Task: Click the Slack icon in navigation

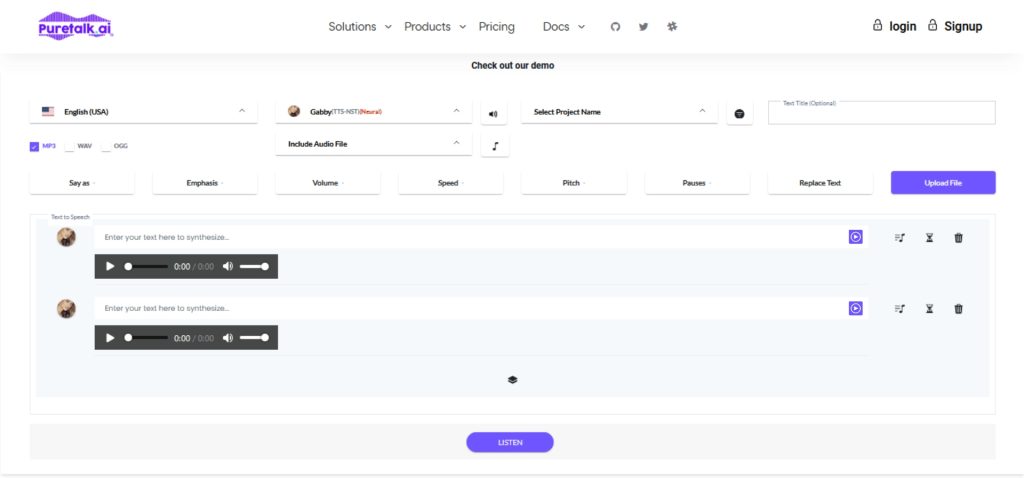Action: click(x=672, y=27)
